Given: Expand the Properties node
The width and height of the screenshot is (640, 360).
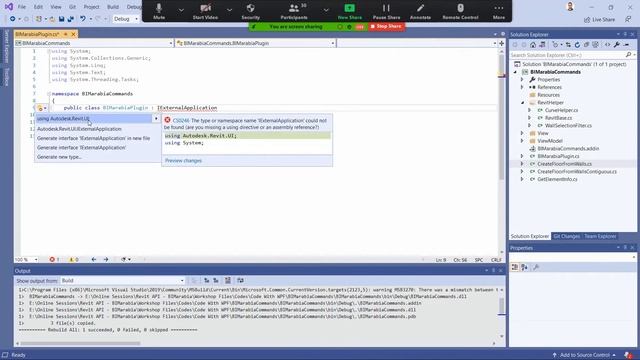Looking at the screenshot, I should [522, 80].
